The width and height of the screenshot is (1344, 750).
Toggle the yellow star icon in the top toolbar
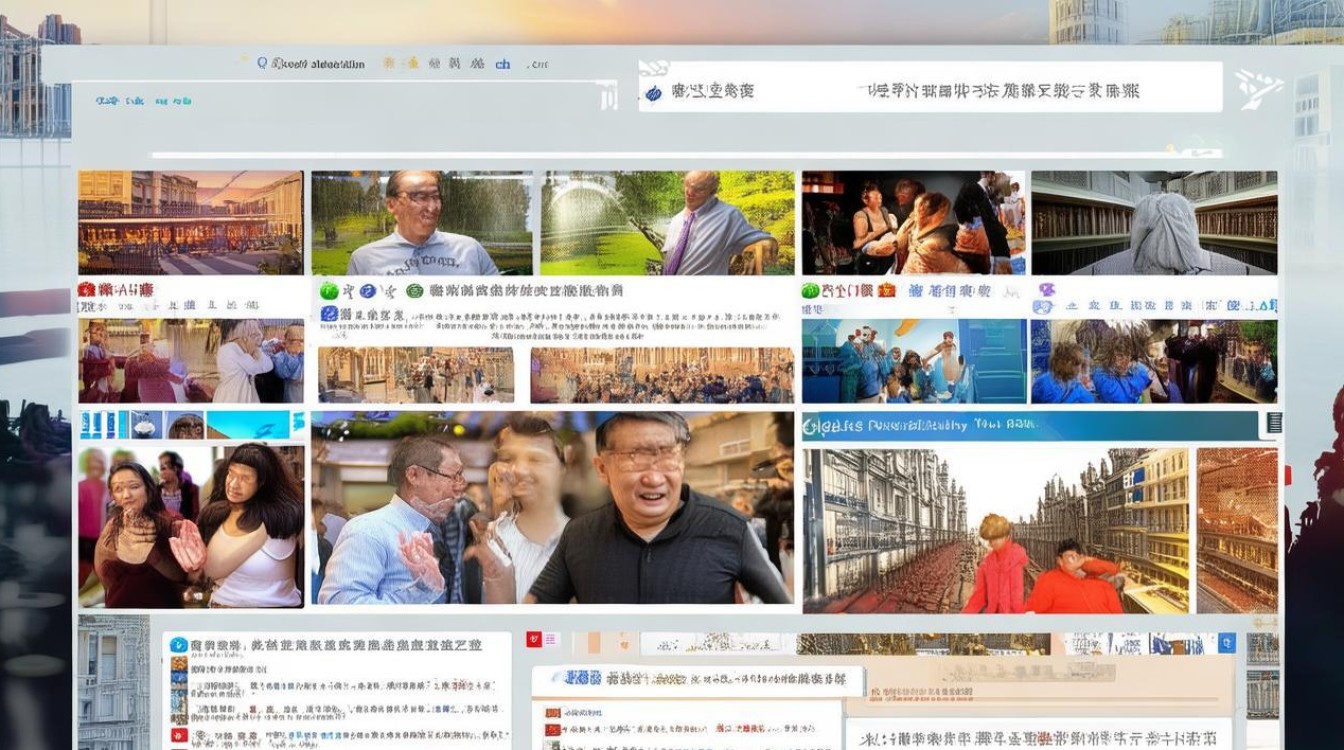(412, 63)
